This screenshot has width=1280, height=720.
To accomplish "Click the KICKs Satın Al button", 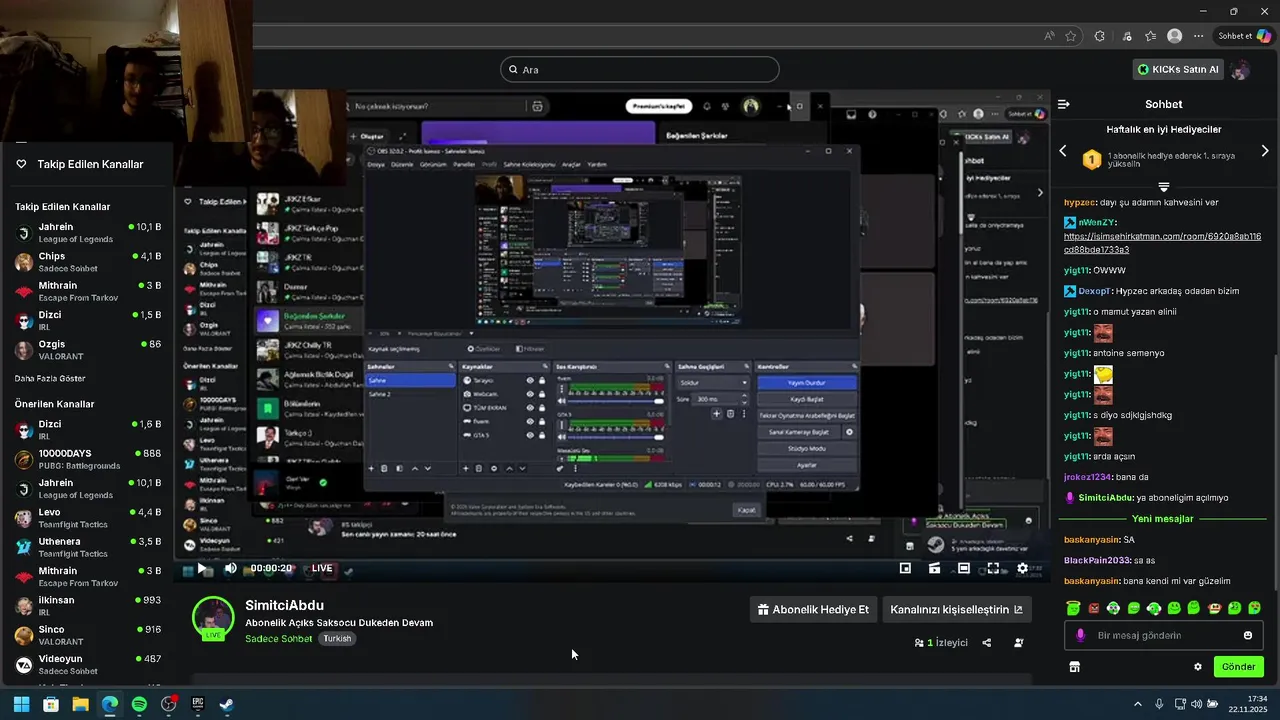I will tap(1178, 69).
